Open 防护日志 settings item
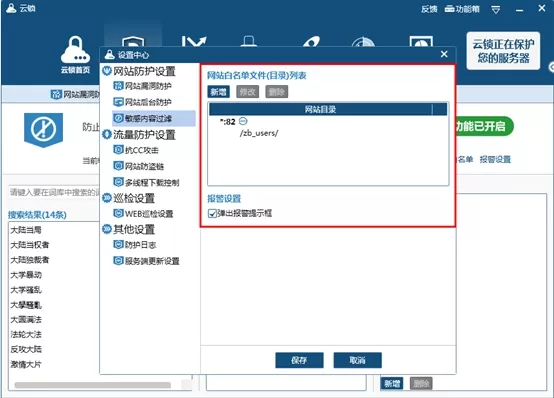The image size is (554, 398). [x=135, y=245]
